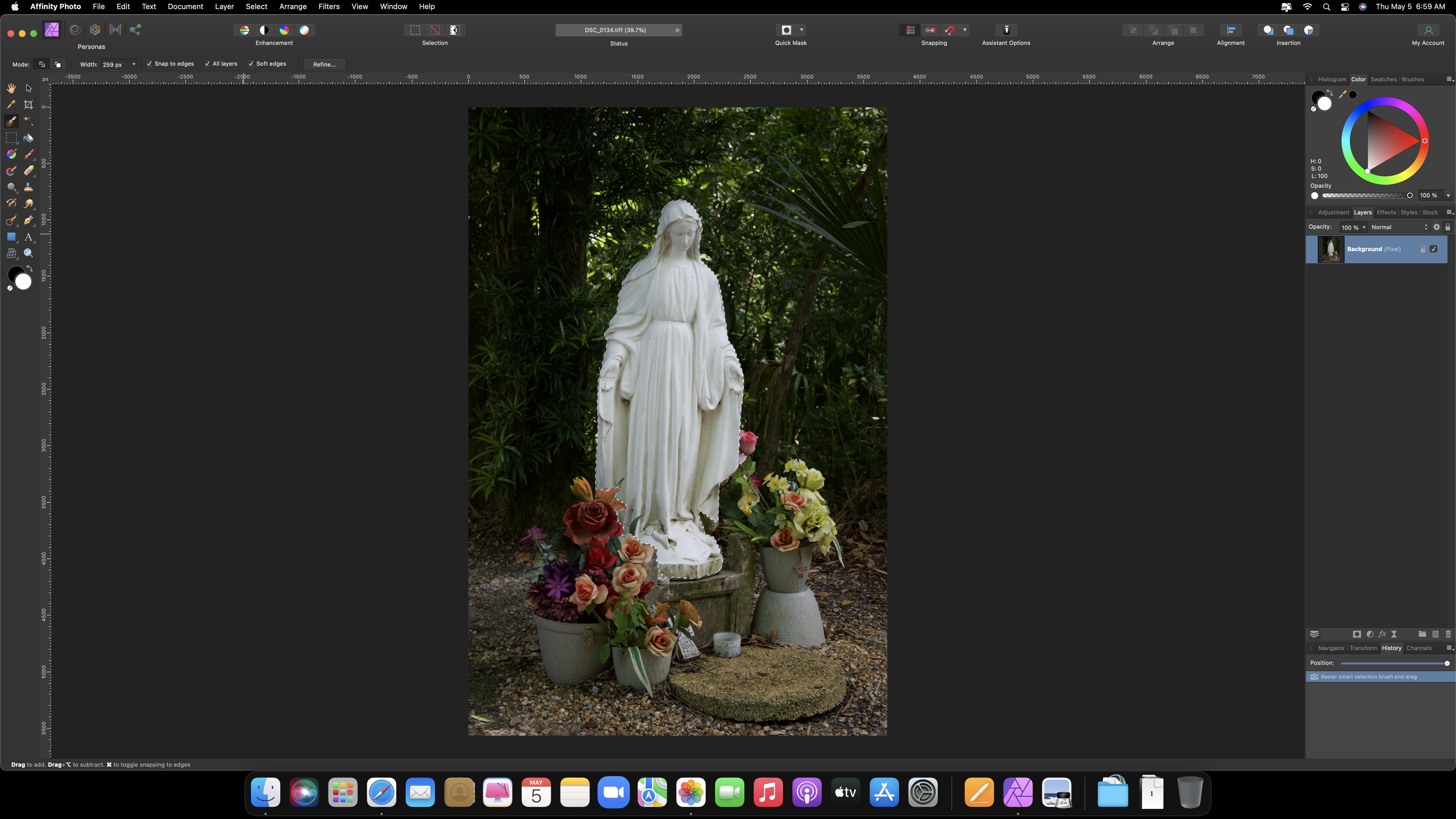This screenshot has height=819, width=1456.
Task: Toggle the All layers checkbox
Action: (207, 64)
